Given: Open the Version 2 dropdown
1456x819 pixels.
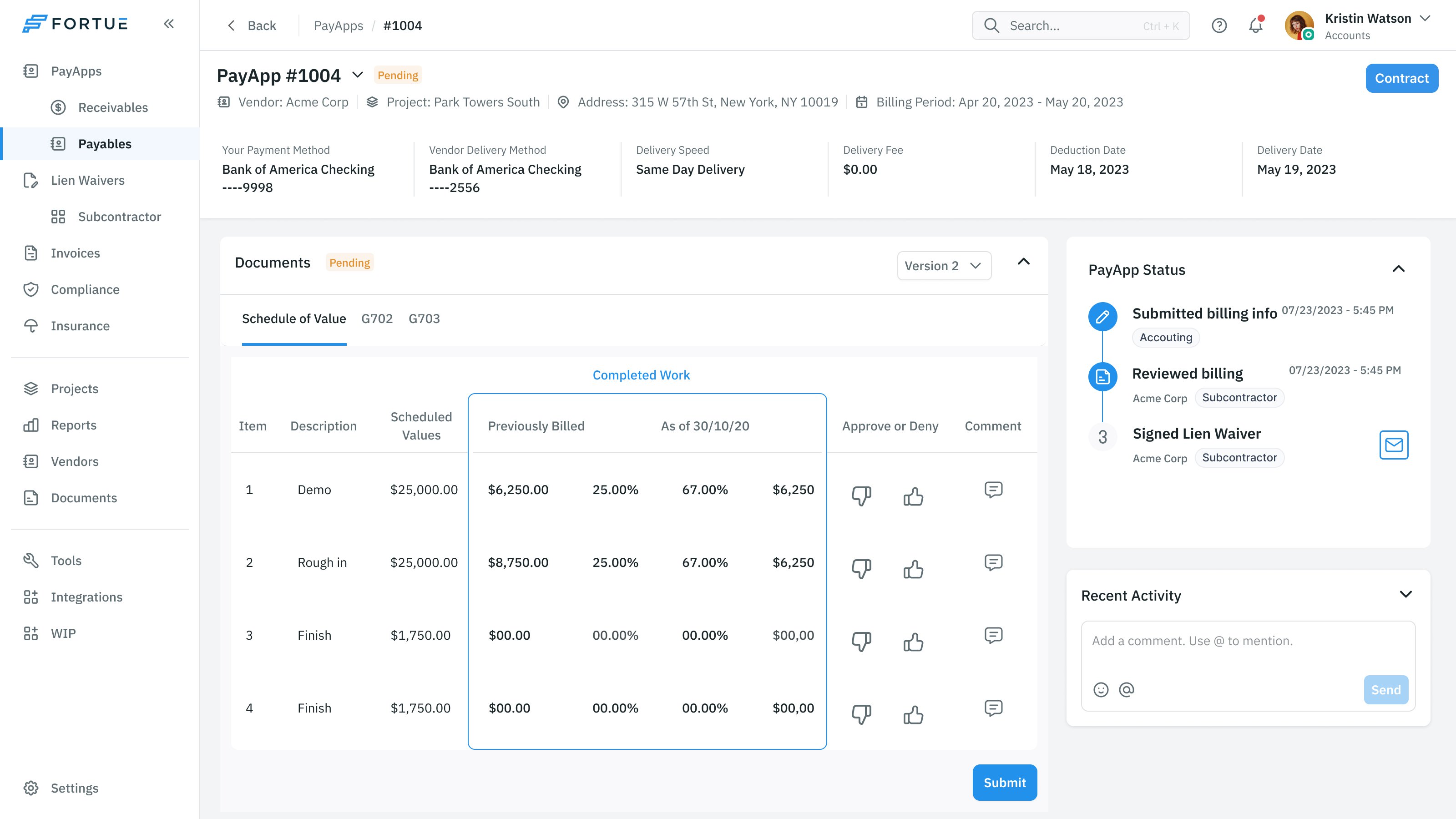Looking at the screenshot, I should pyautogui.click(x=944, y=266).
